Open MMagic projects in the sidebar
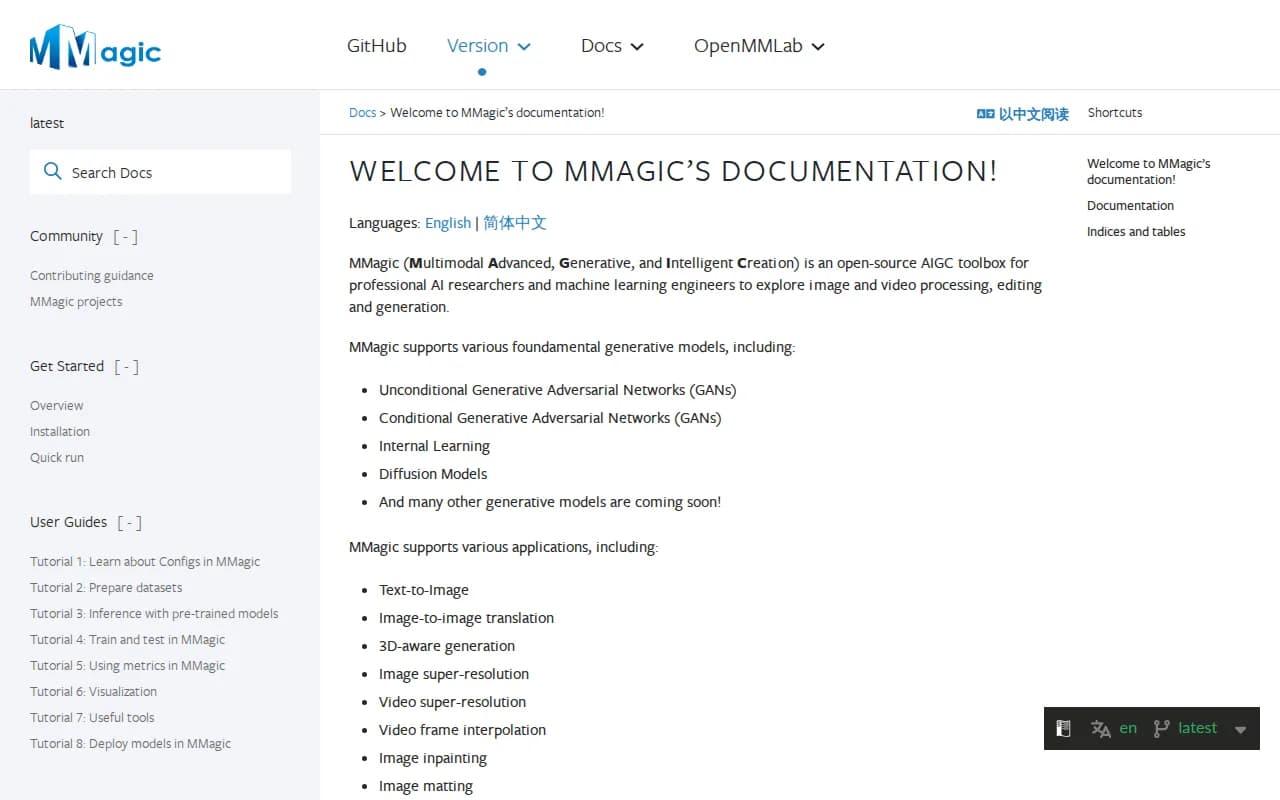Viewport: 1280px width, 800px height. click(x=76, y=302)
